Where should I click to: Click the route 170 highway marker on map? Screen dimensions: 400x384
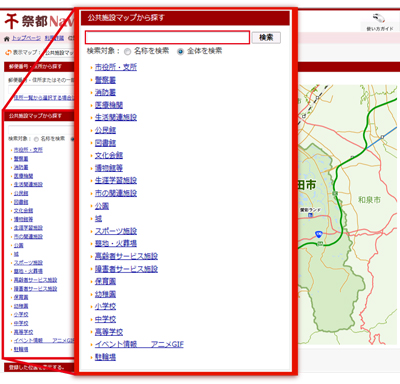click(319, 234)
